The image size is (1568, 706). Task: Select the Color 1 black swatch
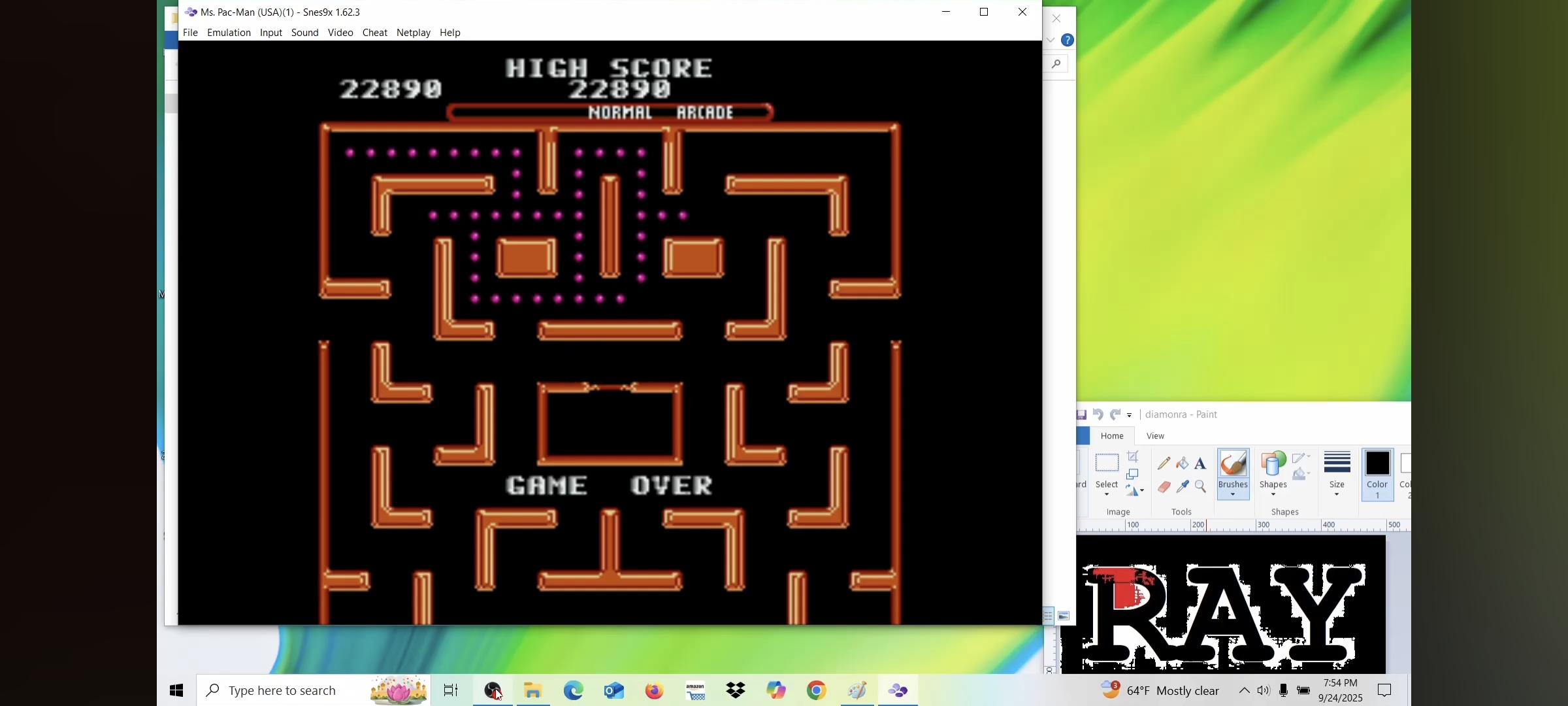[x=1377, y=464]
